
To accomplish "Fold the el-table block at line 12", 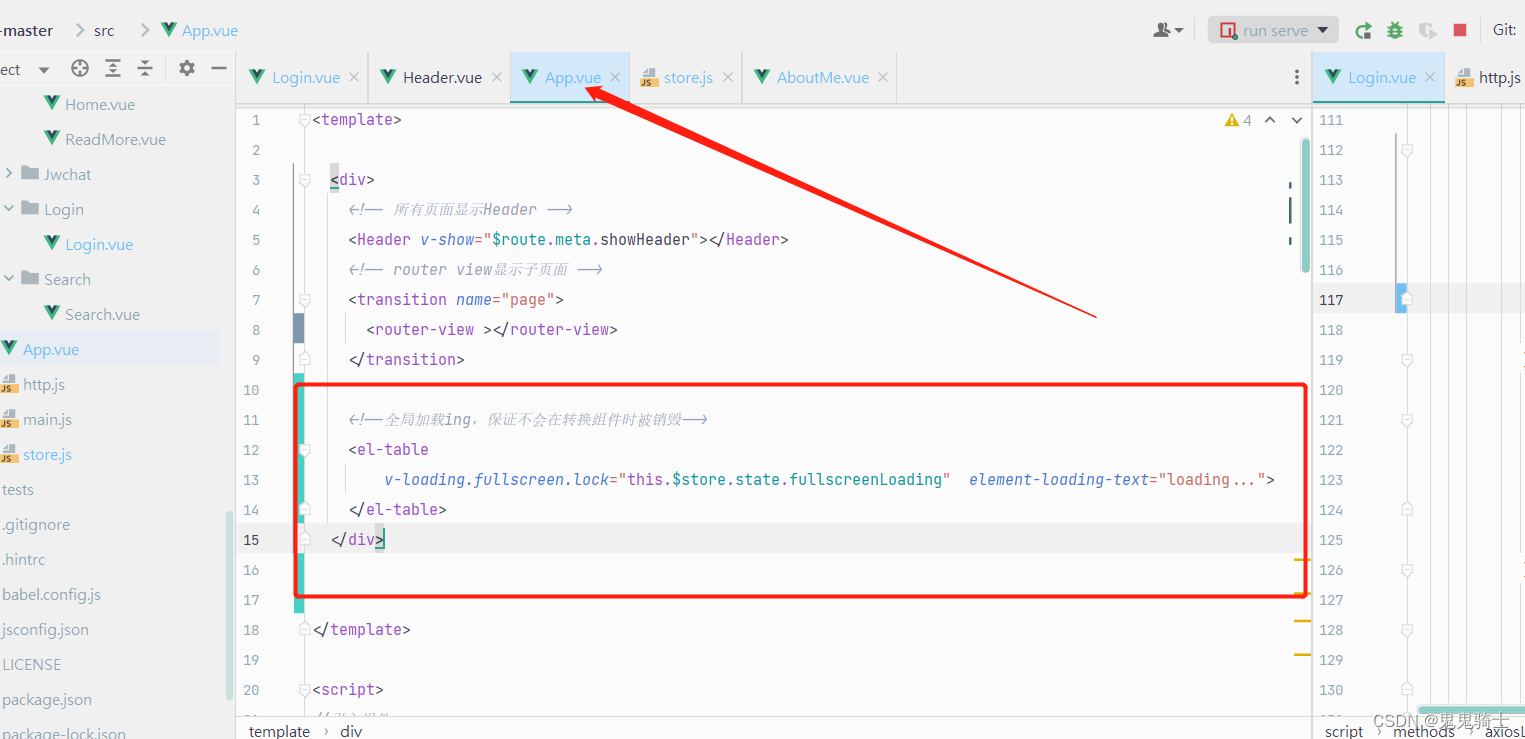I will pyautogui.click(x=305, y=450).
